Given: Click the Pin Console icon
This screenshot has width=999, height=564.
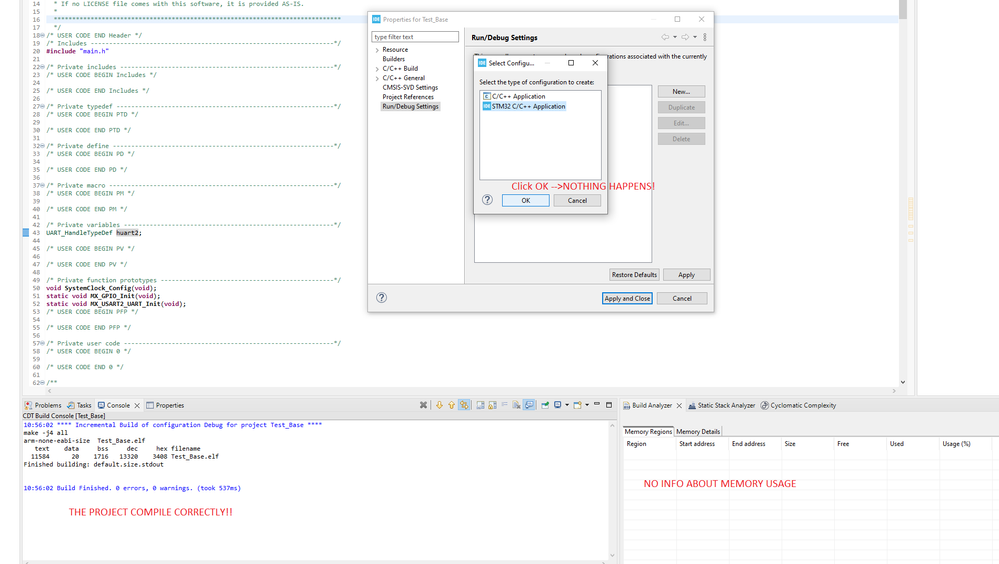Looking at the screenshot, I should tap(545, 405).
